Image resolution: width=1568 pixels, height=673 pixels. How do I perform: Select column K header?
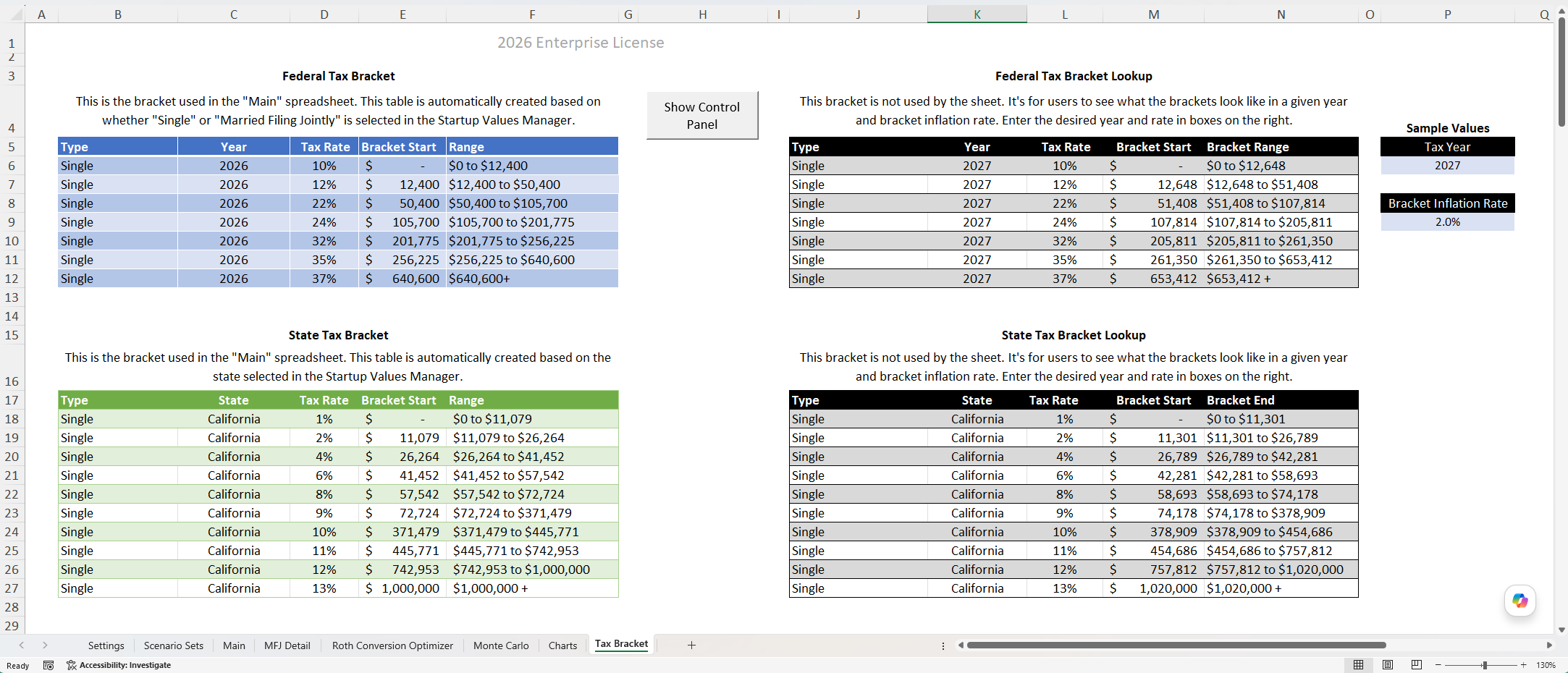[x=977, y=14]
